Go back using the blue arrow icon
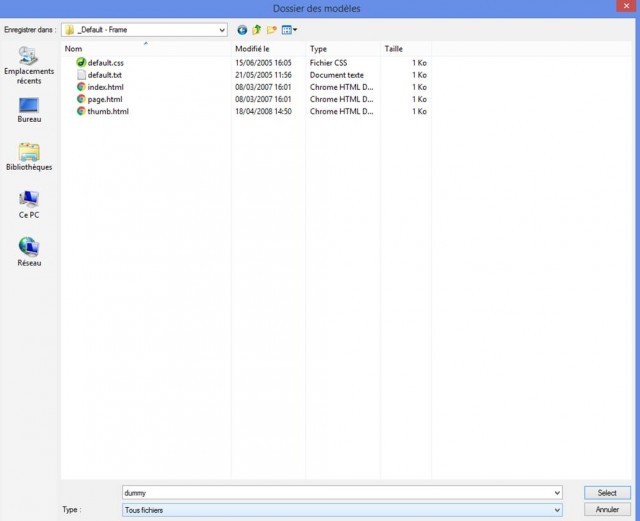 coord(242,30)
